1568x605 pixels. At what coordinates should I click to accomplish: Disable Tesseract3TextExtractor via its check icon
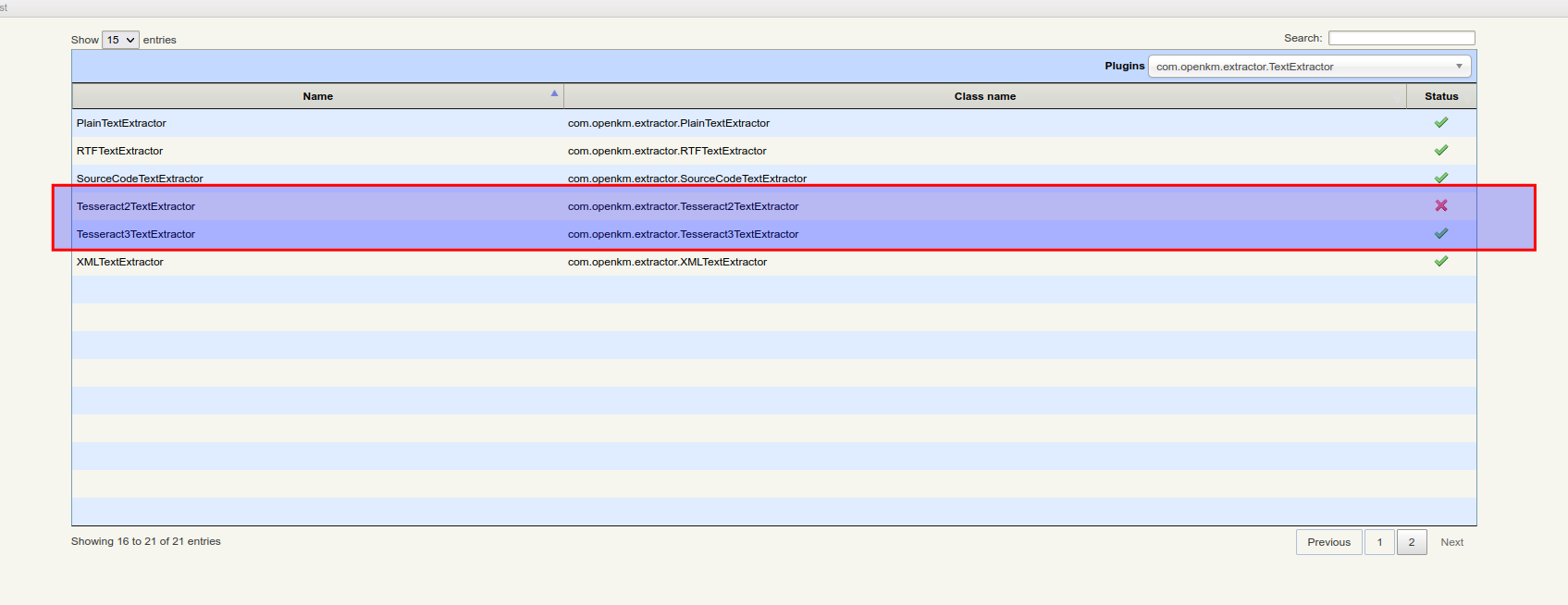pyautogui.click(x=1440, y=234)
